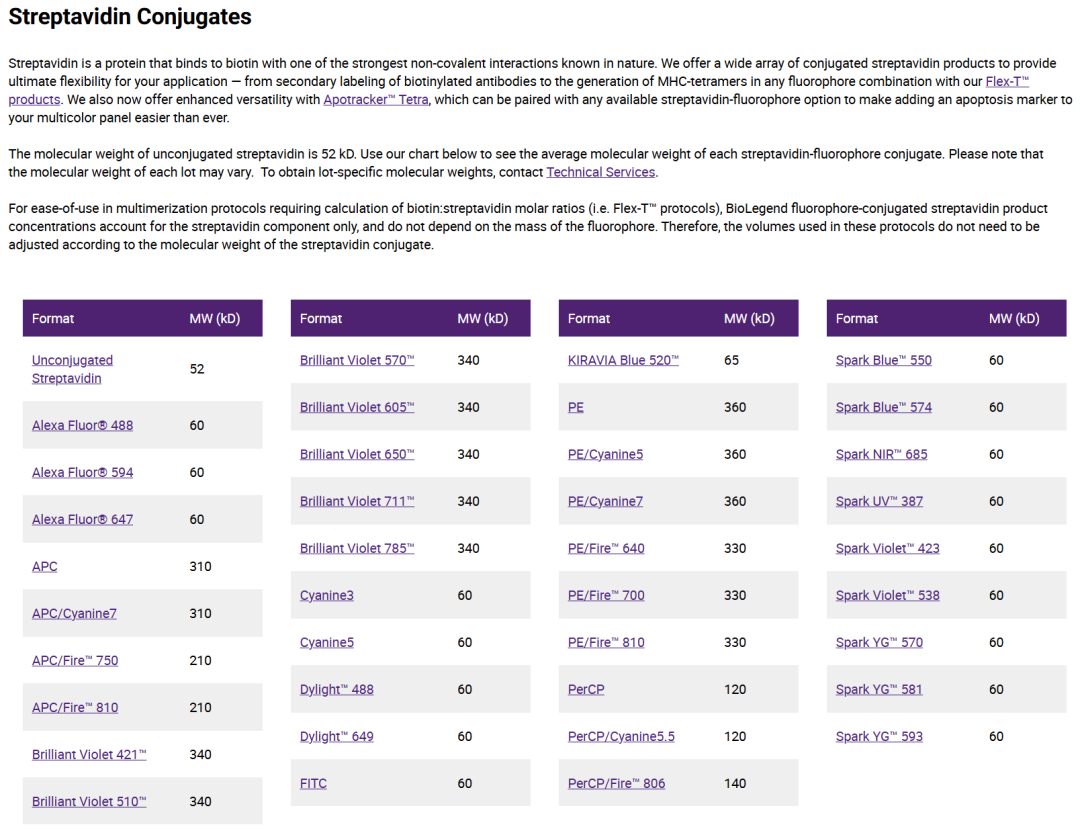Open the Cyanine5 format link
This screenshot has width=1080, height=831.
point(326,642)
